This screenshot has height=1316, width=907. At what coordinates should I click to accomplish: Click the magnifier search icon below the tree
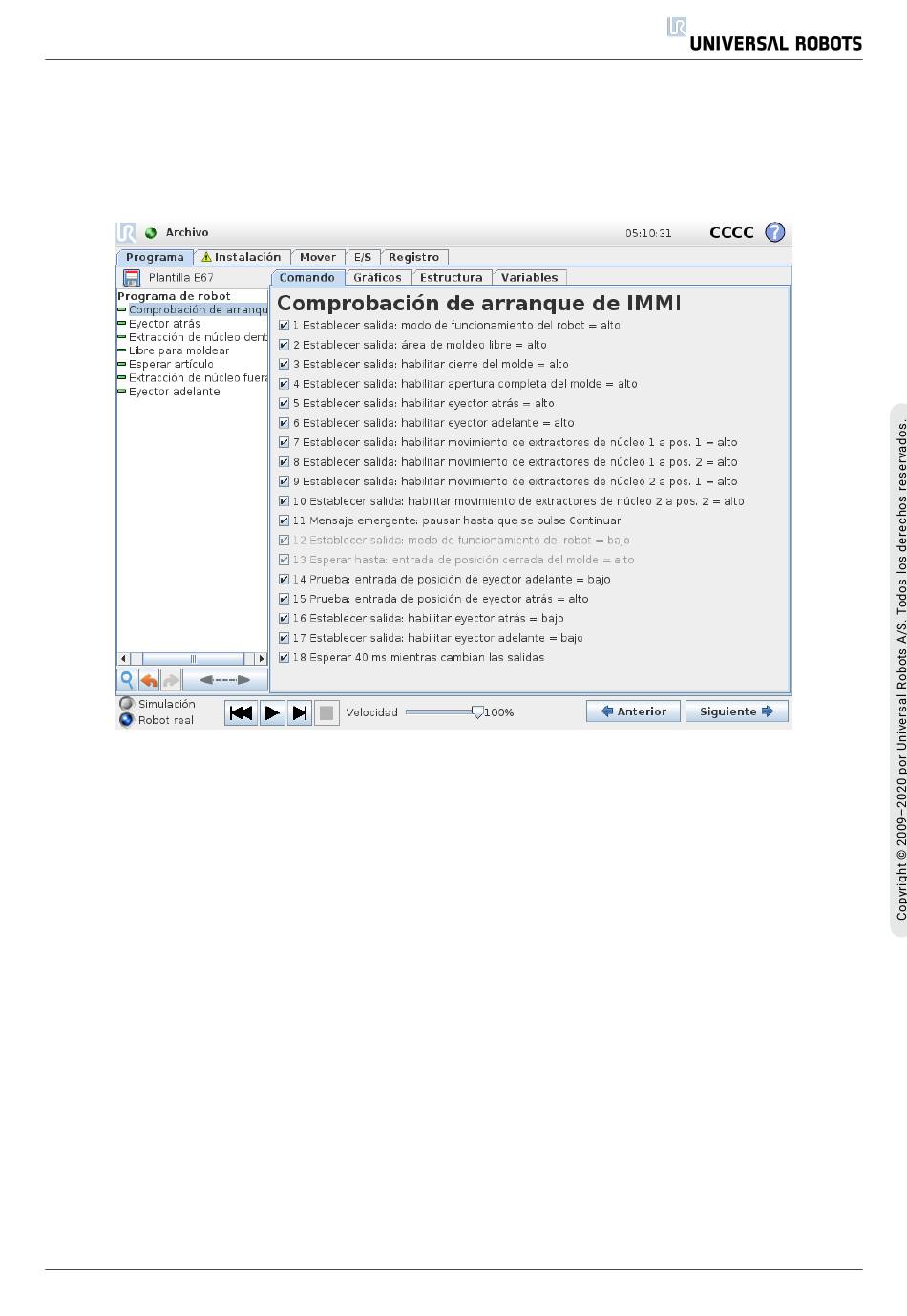tap(126, 680)
